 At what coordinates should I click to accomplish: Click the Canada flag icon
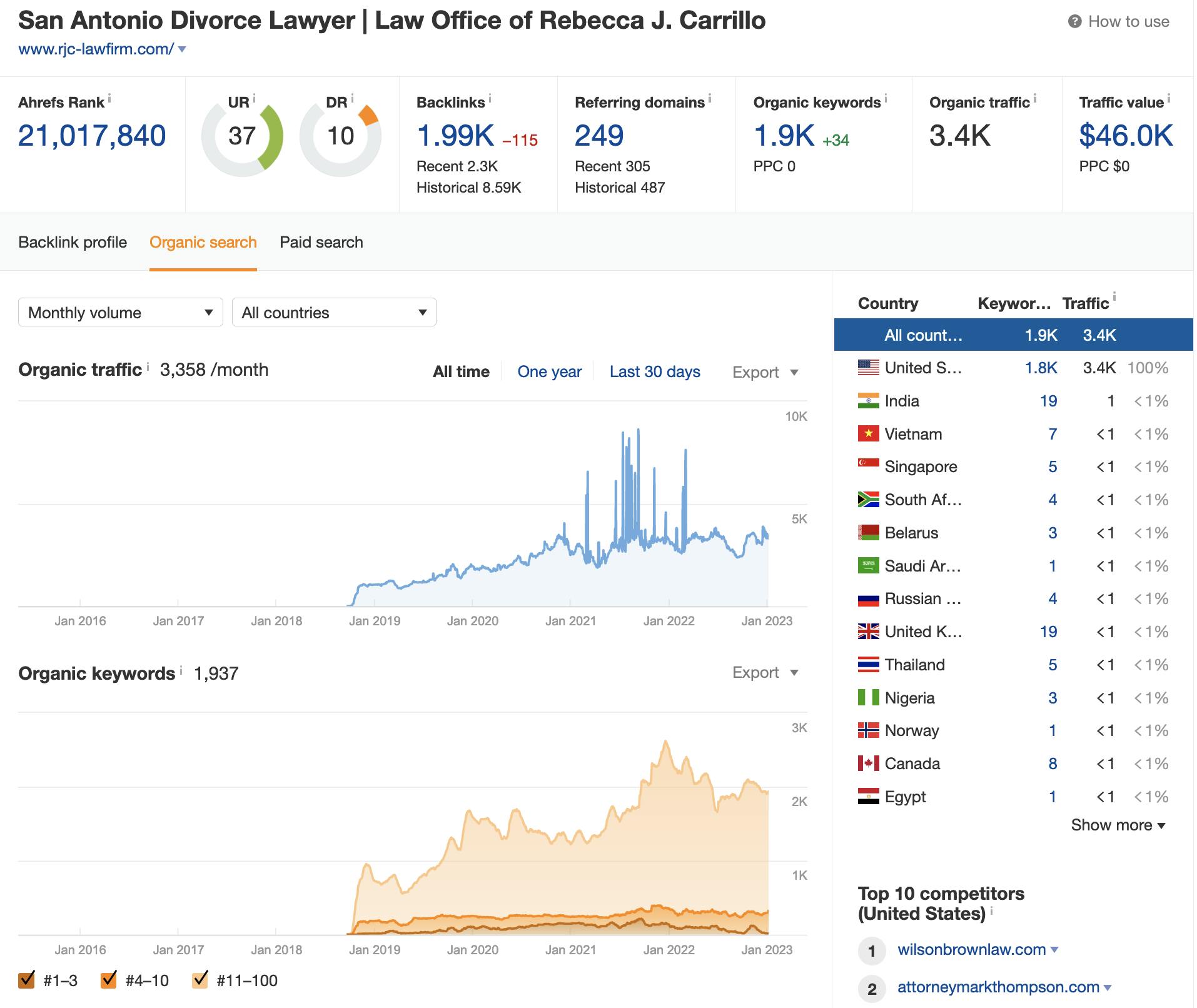point(868,764)
